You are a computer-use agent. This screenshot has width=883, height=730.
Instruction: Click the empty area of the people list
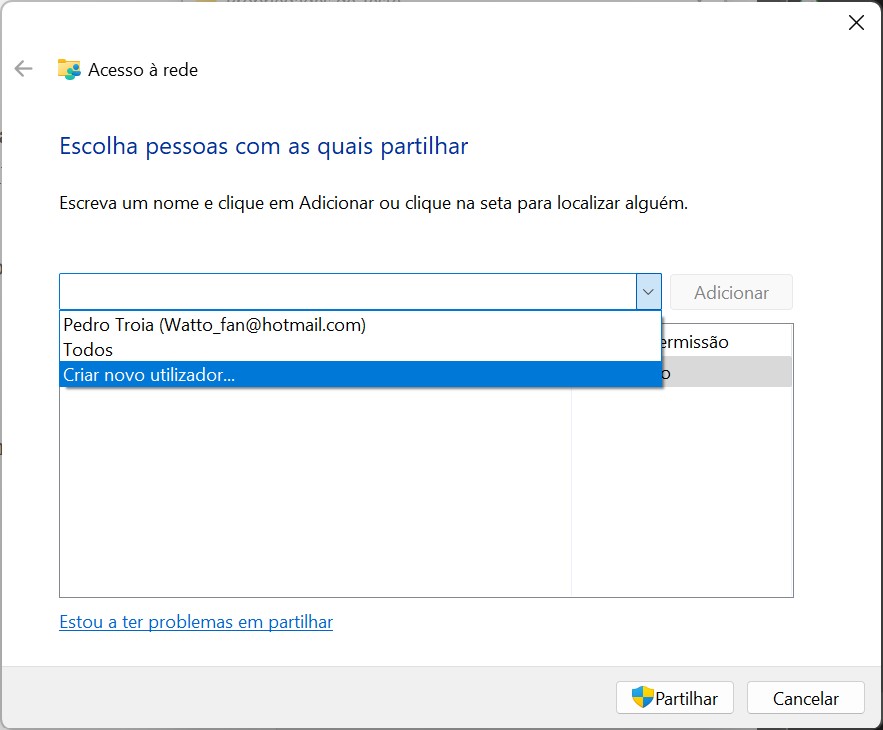click(314, 490)
